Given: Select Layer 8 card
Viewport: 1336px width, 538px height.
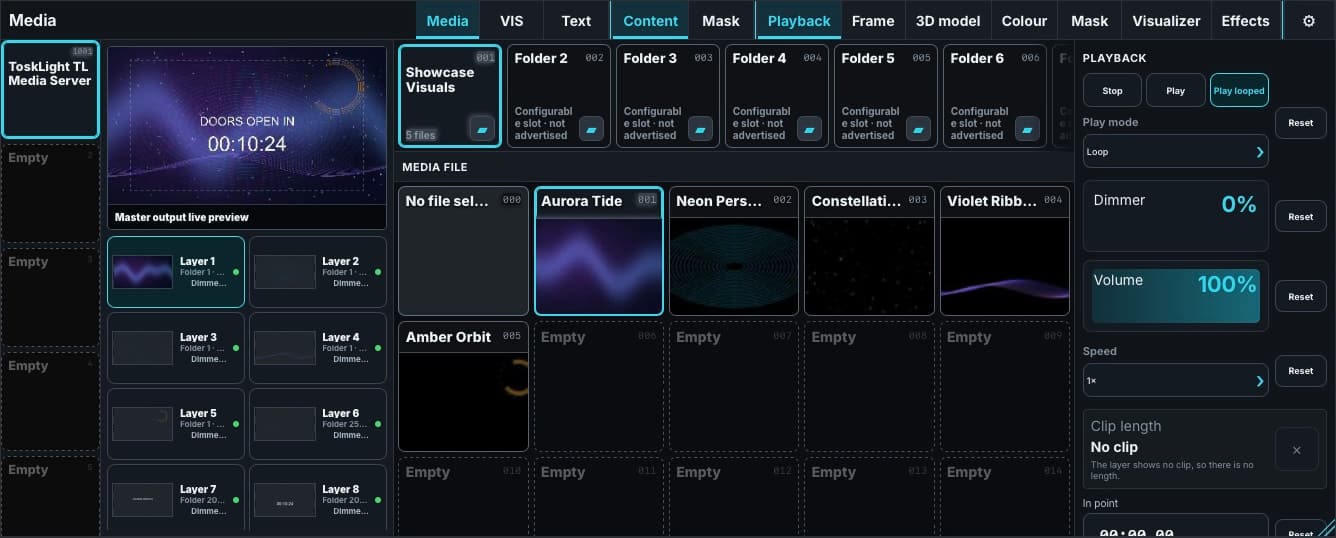Looking at the screenshot, I should (x=318, y=499).
